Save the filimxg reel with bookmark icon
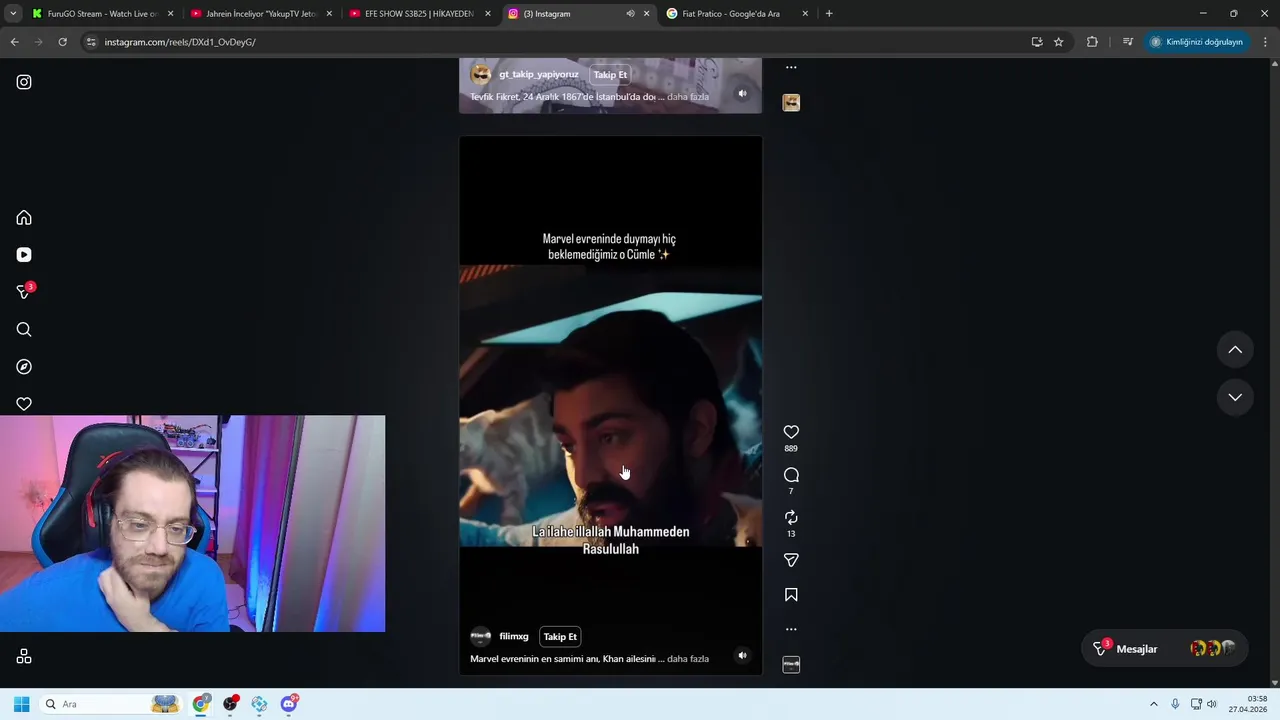Viewport: 1280px width, 720px height. (791, 595)
